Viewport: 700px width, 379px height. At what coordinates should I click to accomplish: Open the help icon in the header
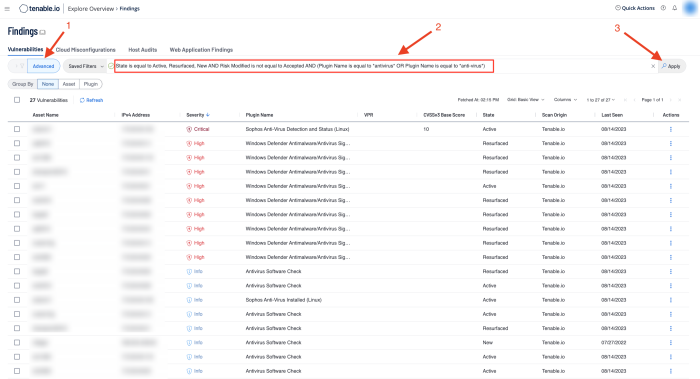(663, 8)
